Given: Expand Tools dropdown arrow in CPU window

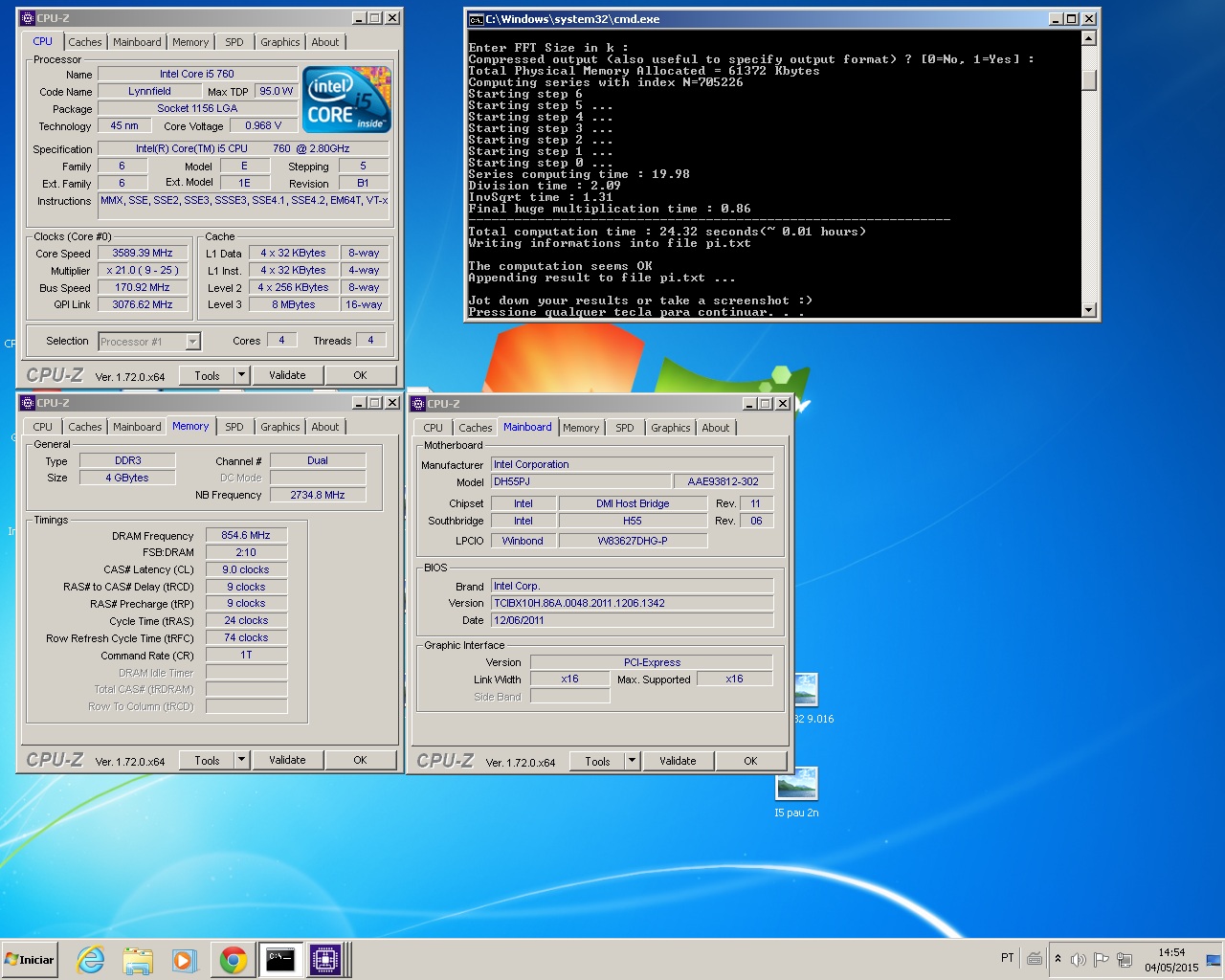Looking at the screenshot, I should click(x=242, y=375).
